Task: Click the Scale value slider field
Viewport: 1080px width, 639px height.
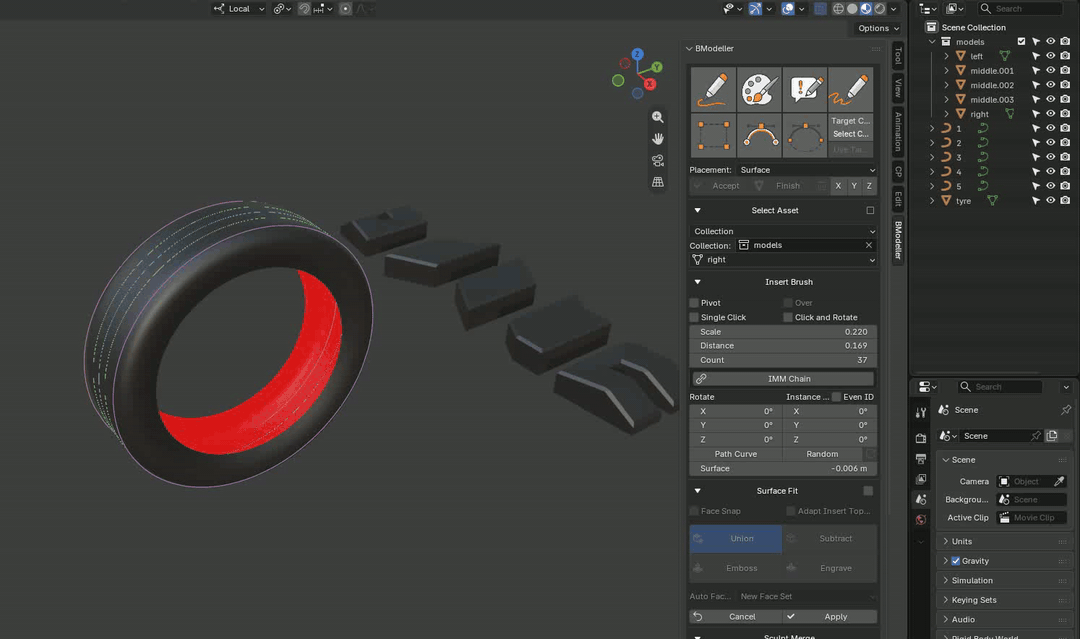Action: (x=783, y=332)
